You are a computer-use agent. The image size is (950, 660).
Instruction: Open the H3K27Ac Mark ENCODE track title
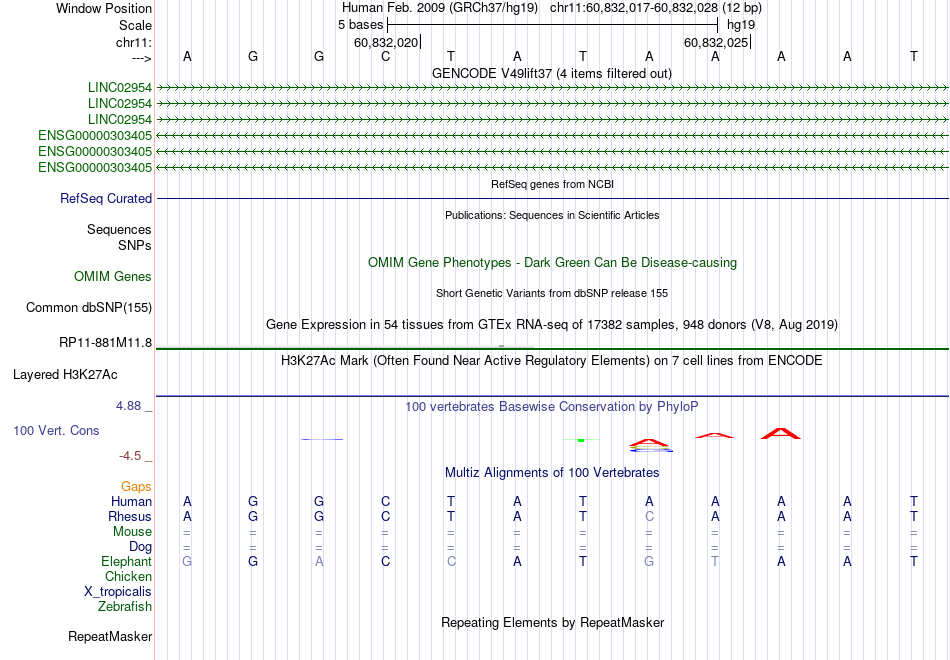tap(551, 361)
